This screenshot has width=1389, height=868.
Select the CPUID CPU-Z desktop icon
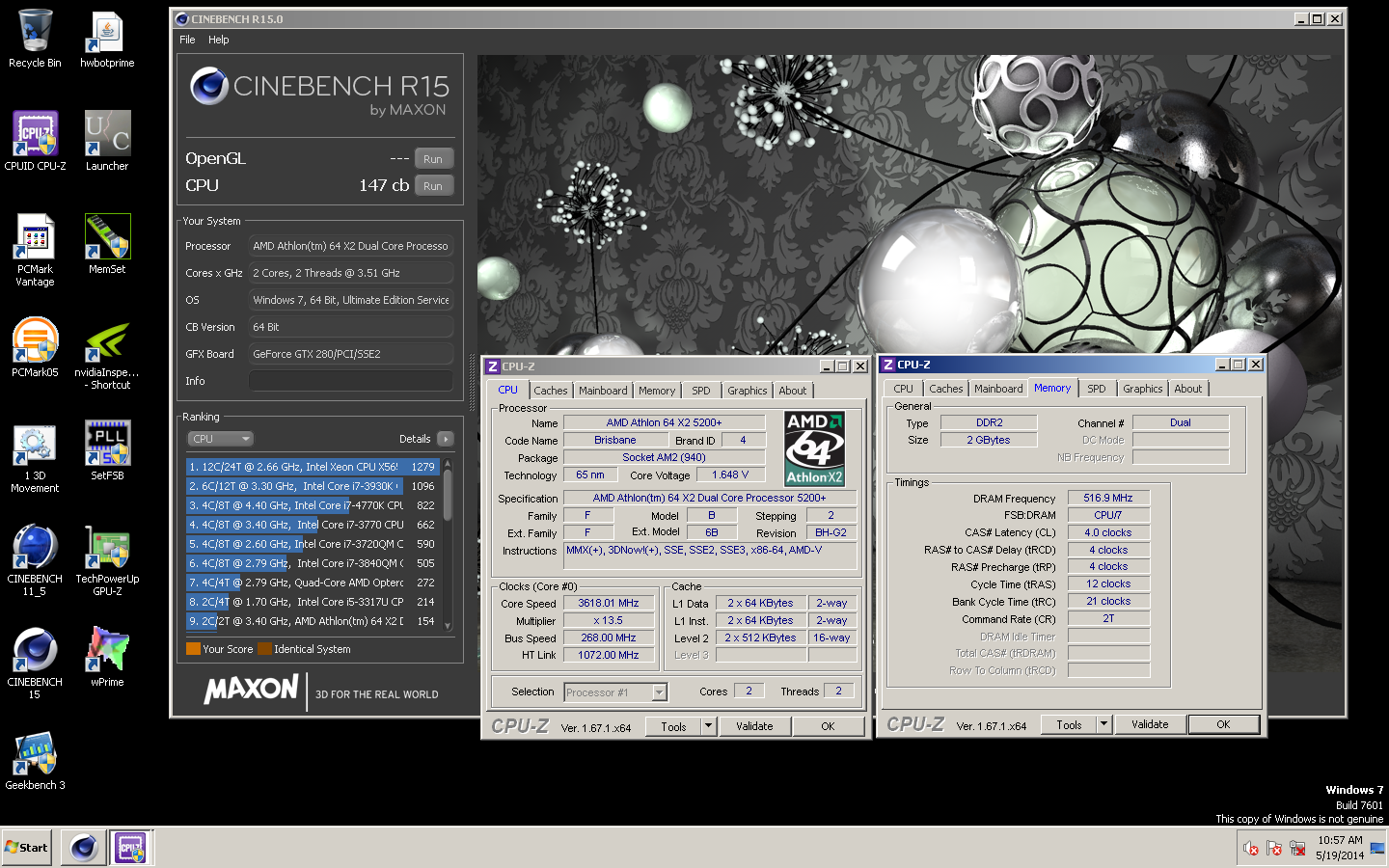pos(35,141)
